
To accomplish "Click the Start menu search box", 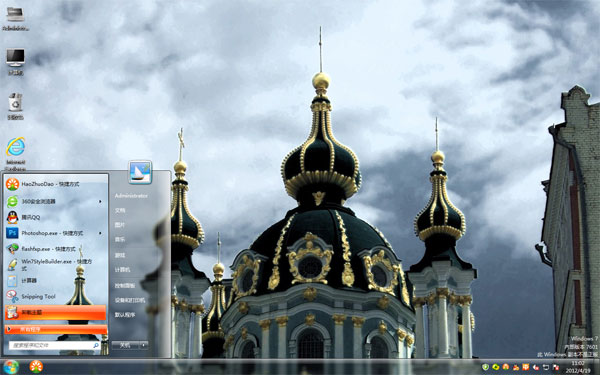I will click(x=54, y=345).
